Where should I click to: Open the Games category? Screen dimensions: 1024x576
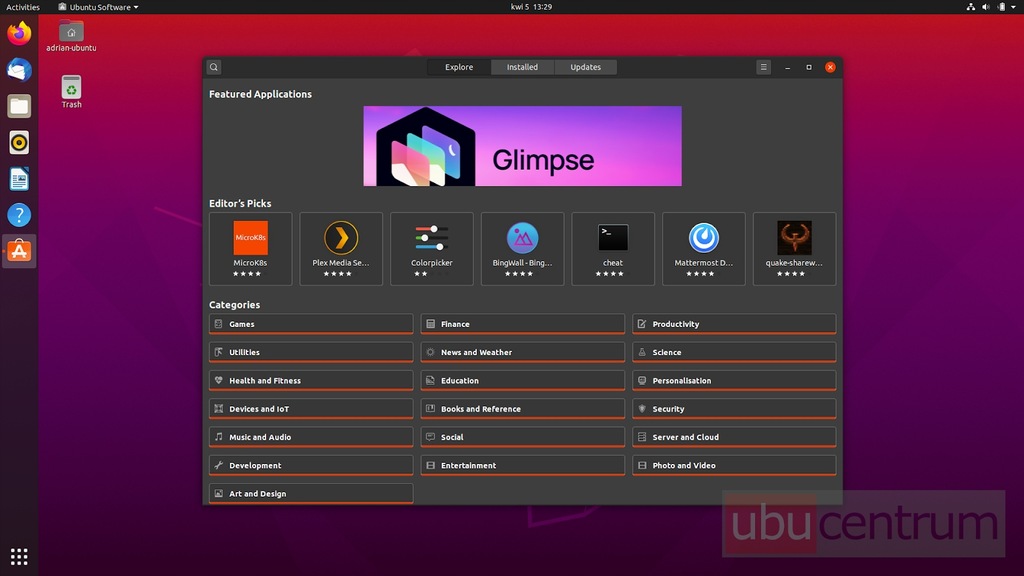311,324
